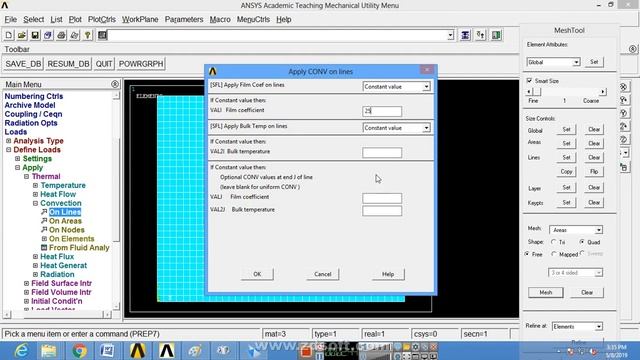Click the Smart Size slider left arrow
Viewport: 640px width, 360px height.
pos(529,91)
